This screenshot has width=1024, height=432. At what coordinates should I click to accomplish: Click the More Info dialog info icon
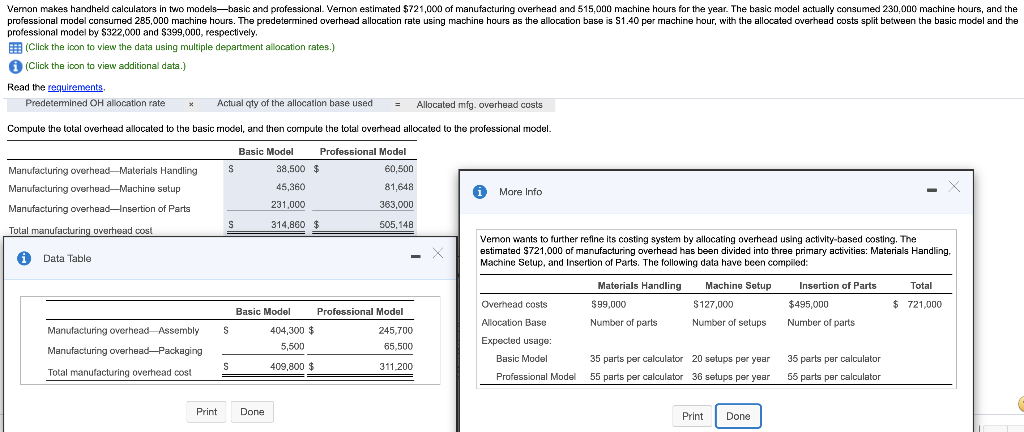(x=480, y=192)
